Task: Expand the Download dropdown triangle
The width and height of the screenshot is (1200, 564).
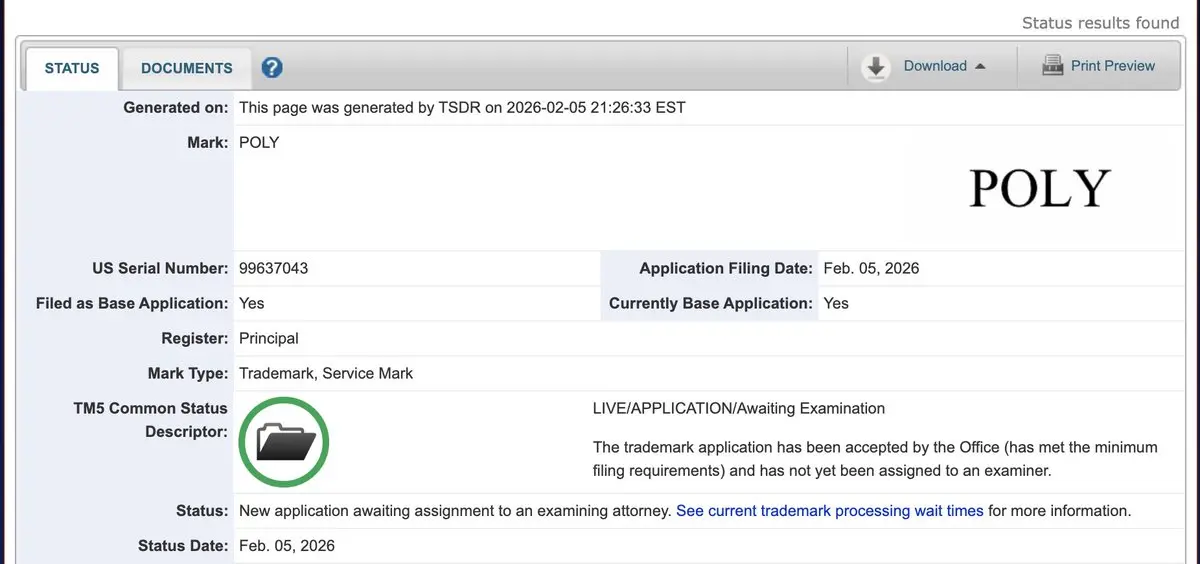Action: [980, 67]
